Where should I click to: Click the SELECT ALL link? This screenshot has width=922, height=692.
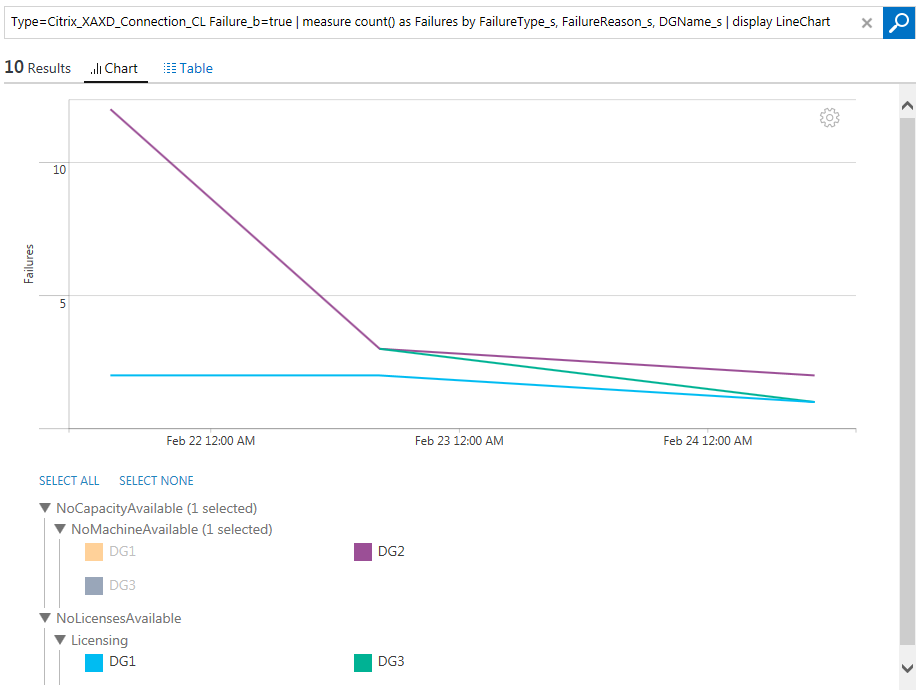coord(69,481)
